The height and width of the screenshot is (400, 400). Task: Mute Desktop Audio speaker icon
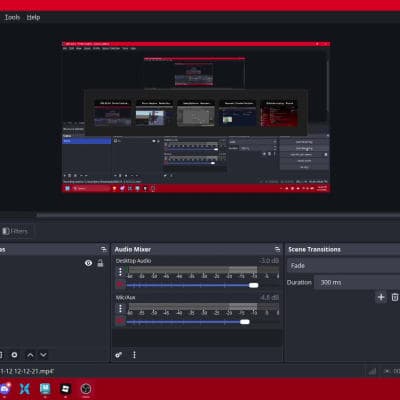coord(120,285)
